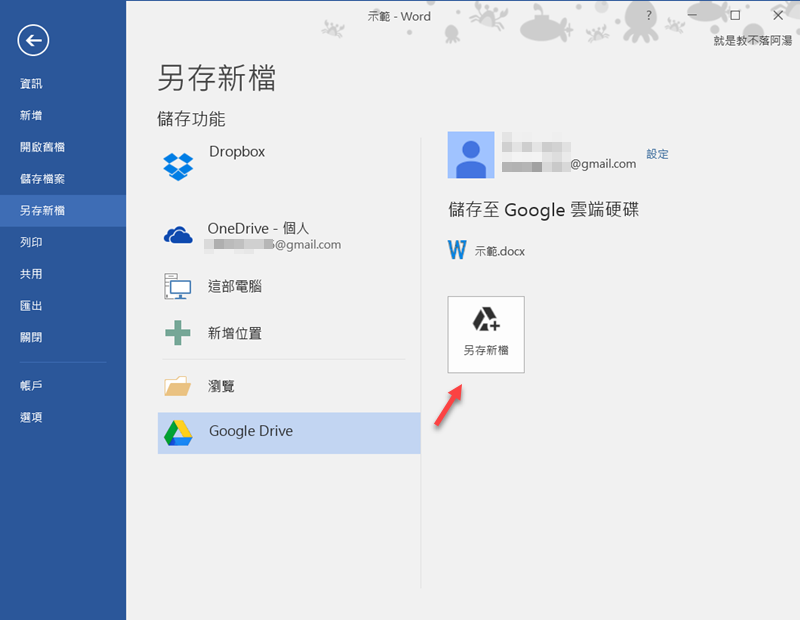Go back using the circled arrow

[33, 40]
